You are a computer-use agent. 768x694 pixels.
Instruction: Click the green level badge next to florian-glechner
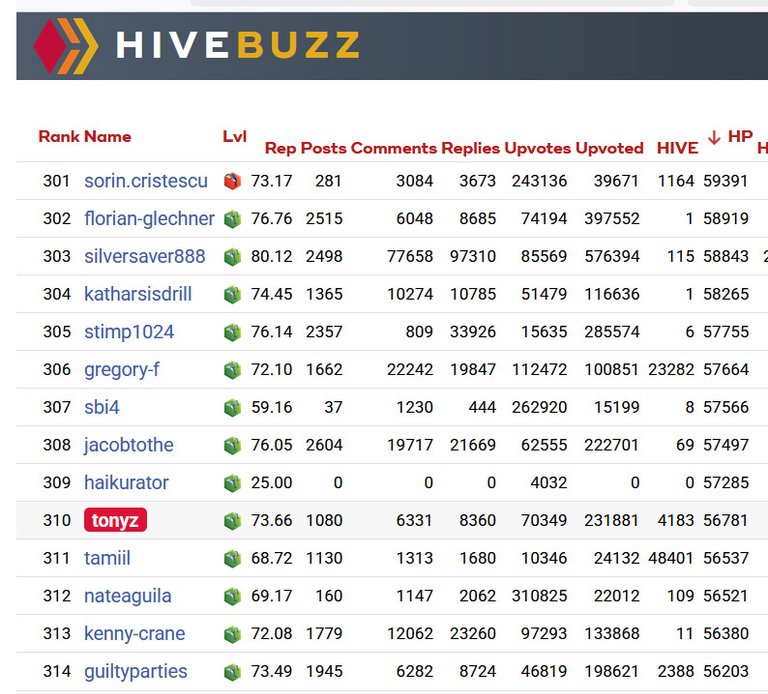(232, 219)
